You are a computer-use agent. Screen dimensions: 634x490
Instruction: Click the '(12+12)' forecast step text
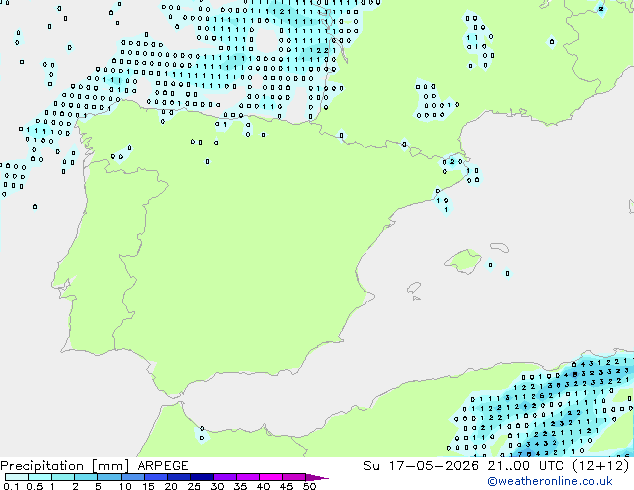[x=601, y=466]
